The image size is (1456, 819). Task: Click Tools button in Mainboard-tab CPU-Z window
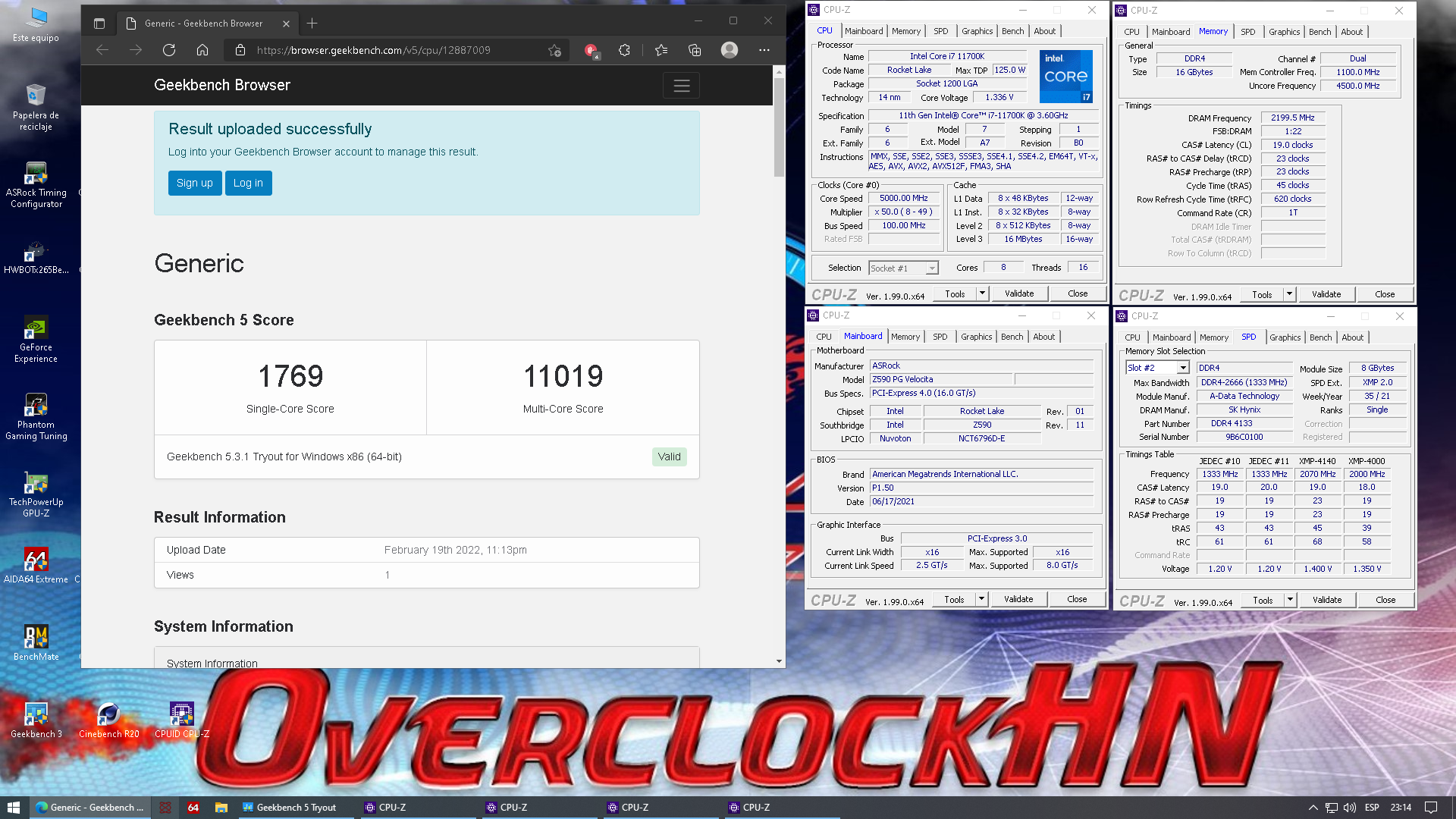click(x=954, y=599)
